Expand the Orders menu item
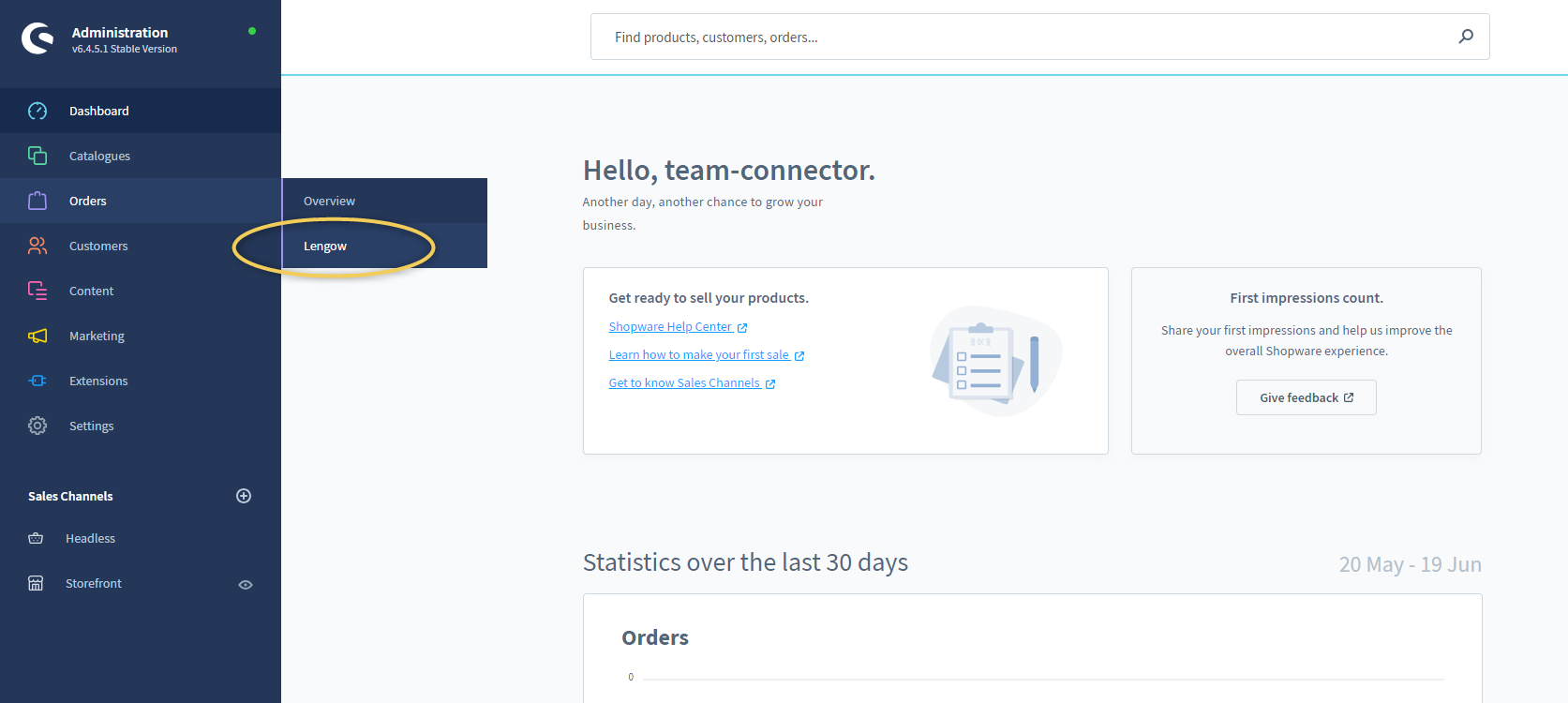This screenshot has width=1568, height=703. click(88, 201)
